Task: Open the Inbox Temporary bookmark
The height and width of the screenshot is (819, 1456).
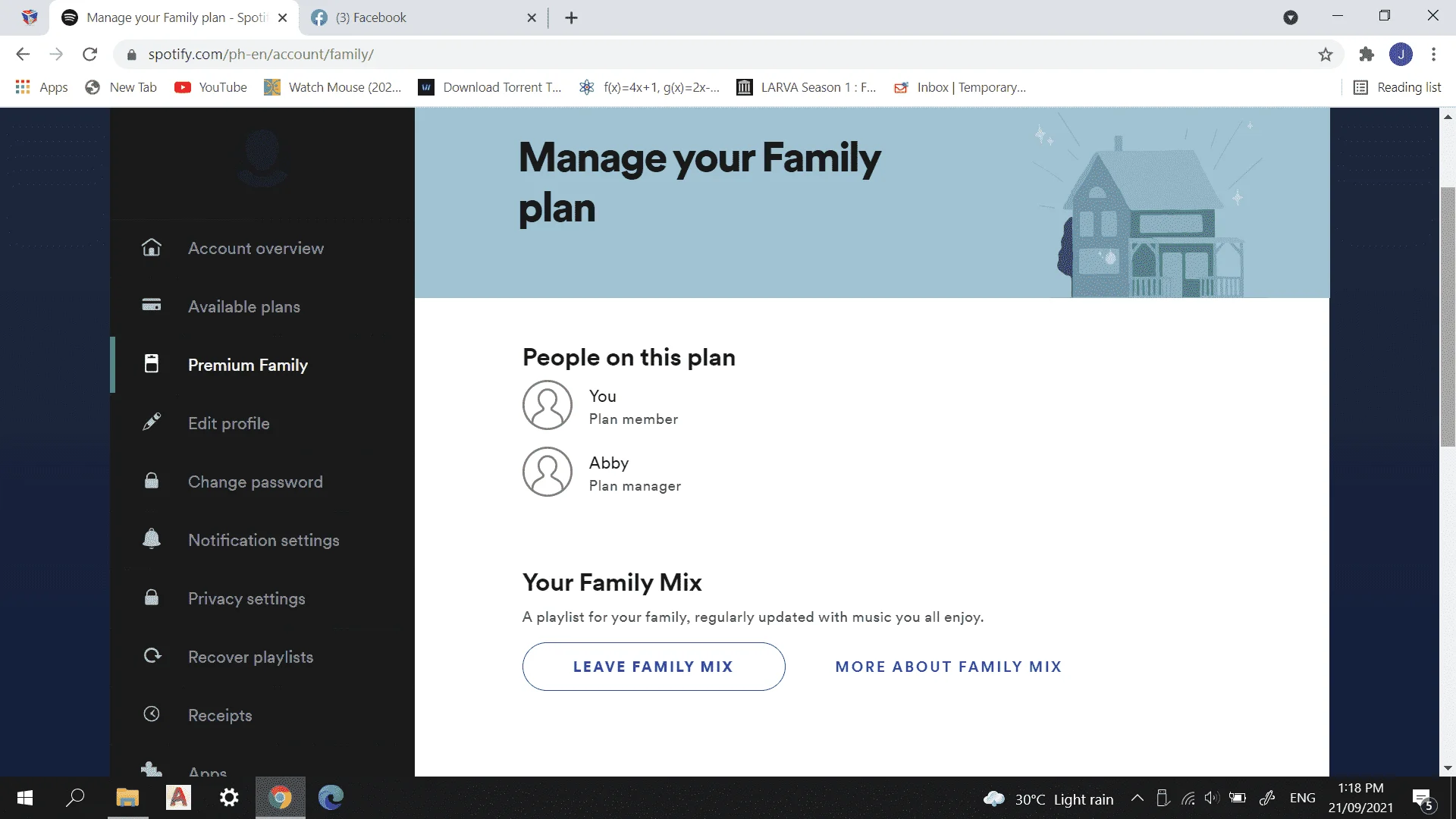Action: point(960,87)
